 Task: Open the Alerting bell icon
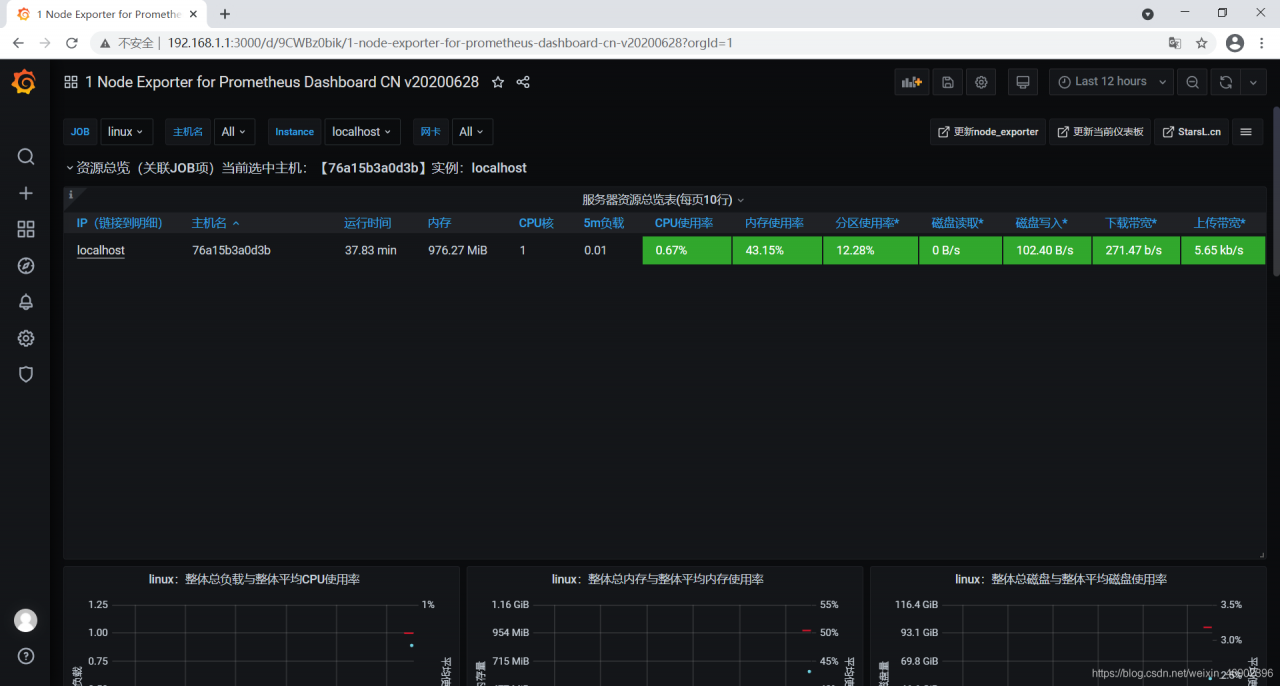click(x=26, y=302)
